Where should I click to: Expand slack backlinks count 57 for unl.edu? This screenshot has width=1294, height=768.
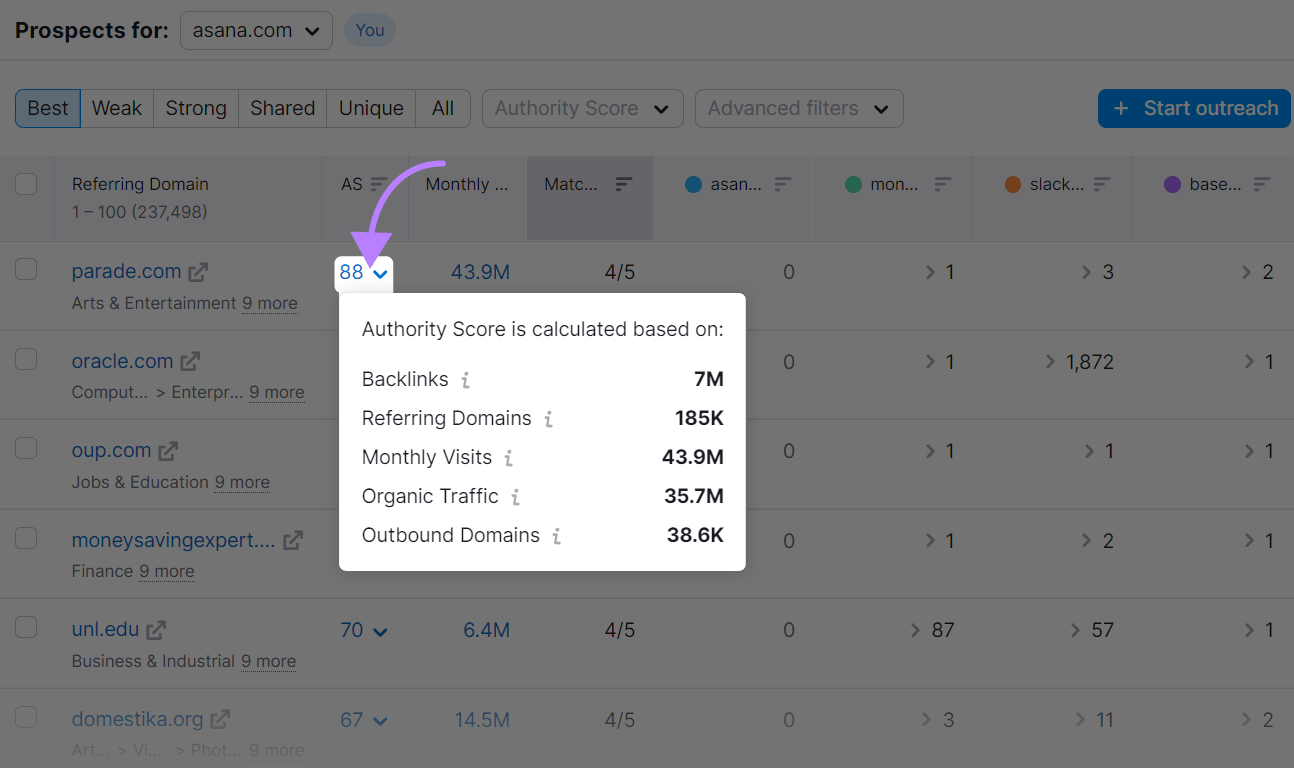click(1092, 630)
